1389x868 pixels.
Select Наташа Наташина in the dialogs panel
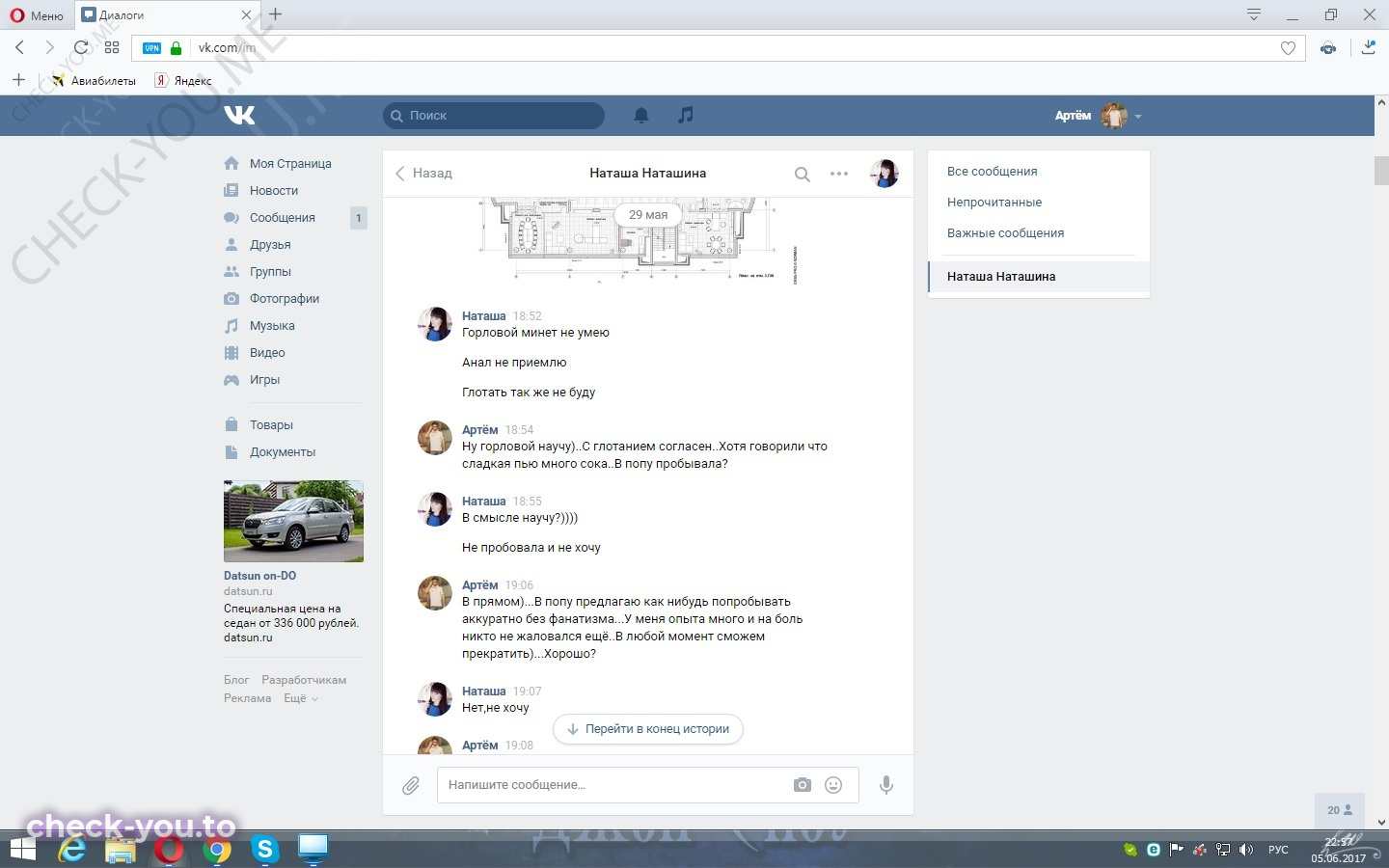coord(1039,277)
